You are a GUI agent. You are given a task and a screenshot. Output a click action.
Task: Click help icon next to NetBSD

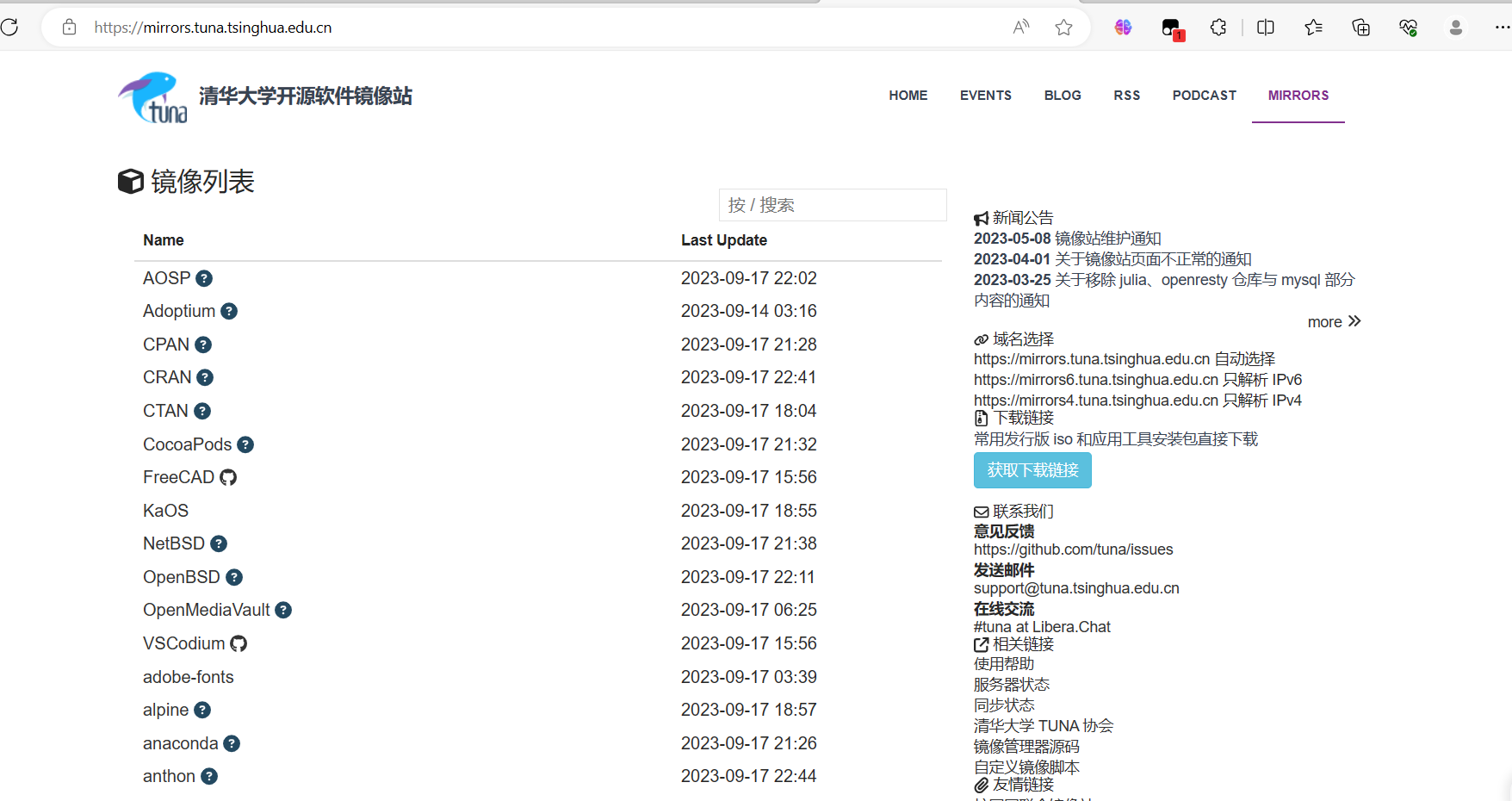(219, 543)
